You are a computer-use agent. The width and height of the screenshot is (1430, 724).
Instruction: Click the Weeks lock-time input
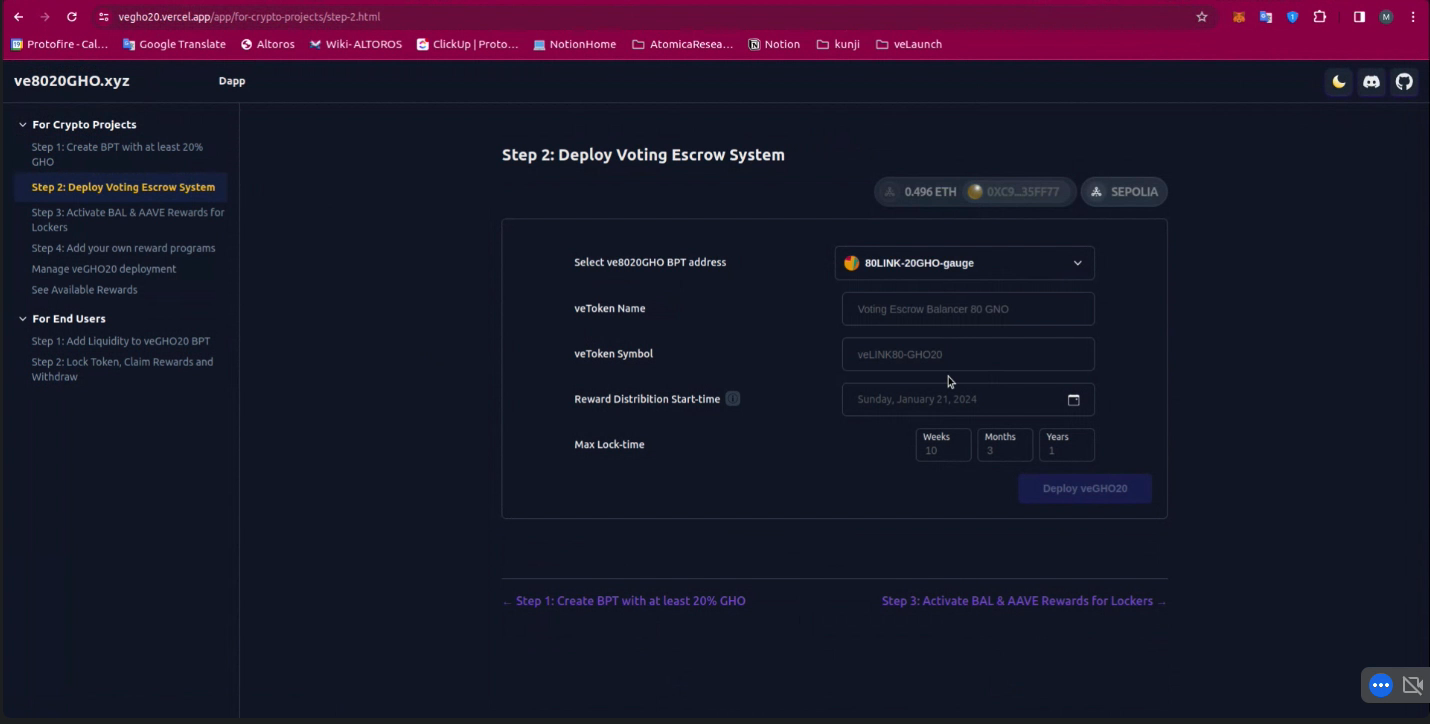tap(943, 445)
